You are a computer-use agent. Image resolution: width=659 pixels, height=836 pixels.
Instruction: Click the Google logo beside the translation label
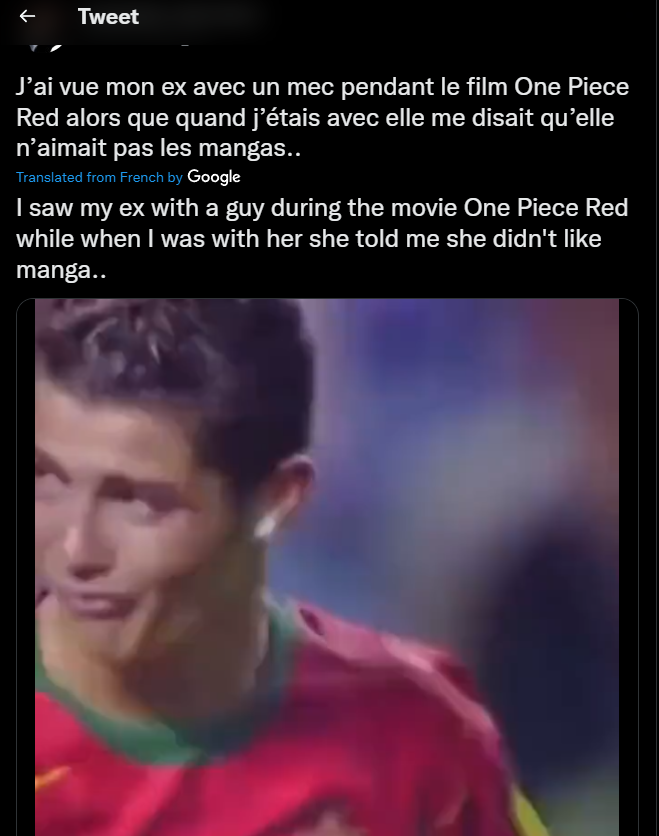click(214, 177)
